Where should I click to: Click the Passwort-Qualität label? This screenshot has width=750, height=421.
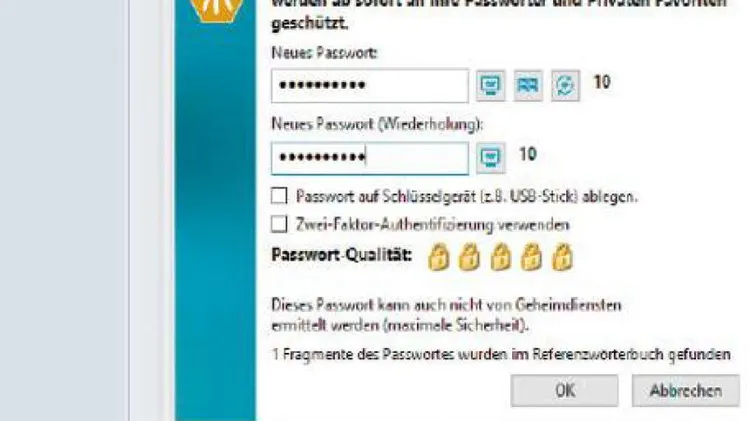pyautogui.click(x=342, y=255)
